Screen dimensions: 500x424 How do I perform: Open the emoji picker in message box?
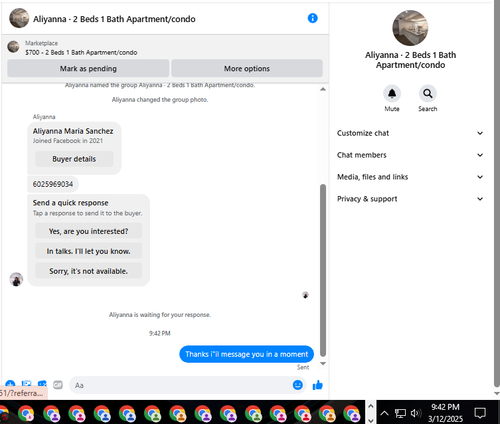[298, 385]
